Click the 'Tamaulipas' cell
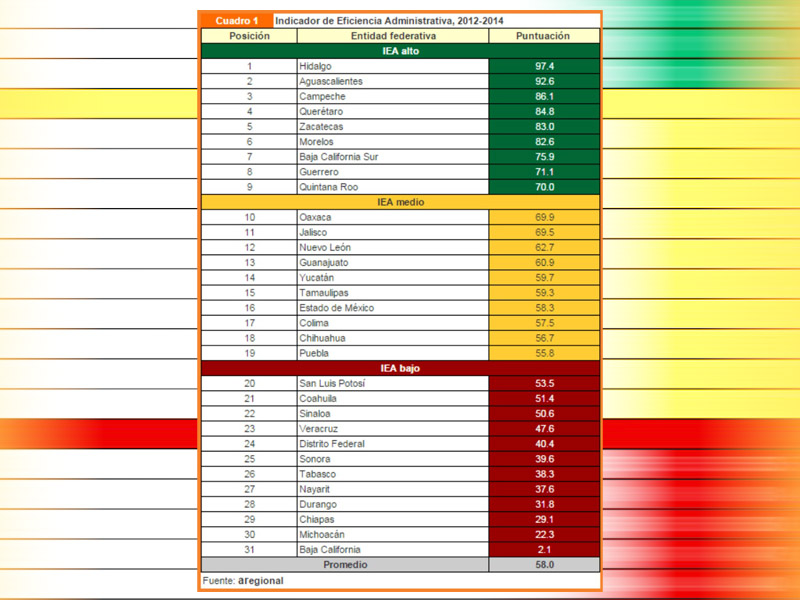800x600 pixels. 393,293
